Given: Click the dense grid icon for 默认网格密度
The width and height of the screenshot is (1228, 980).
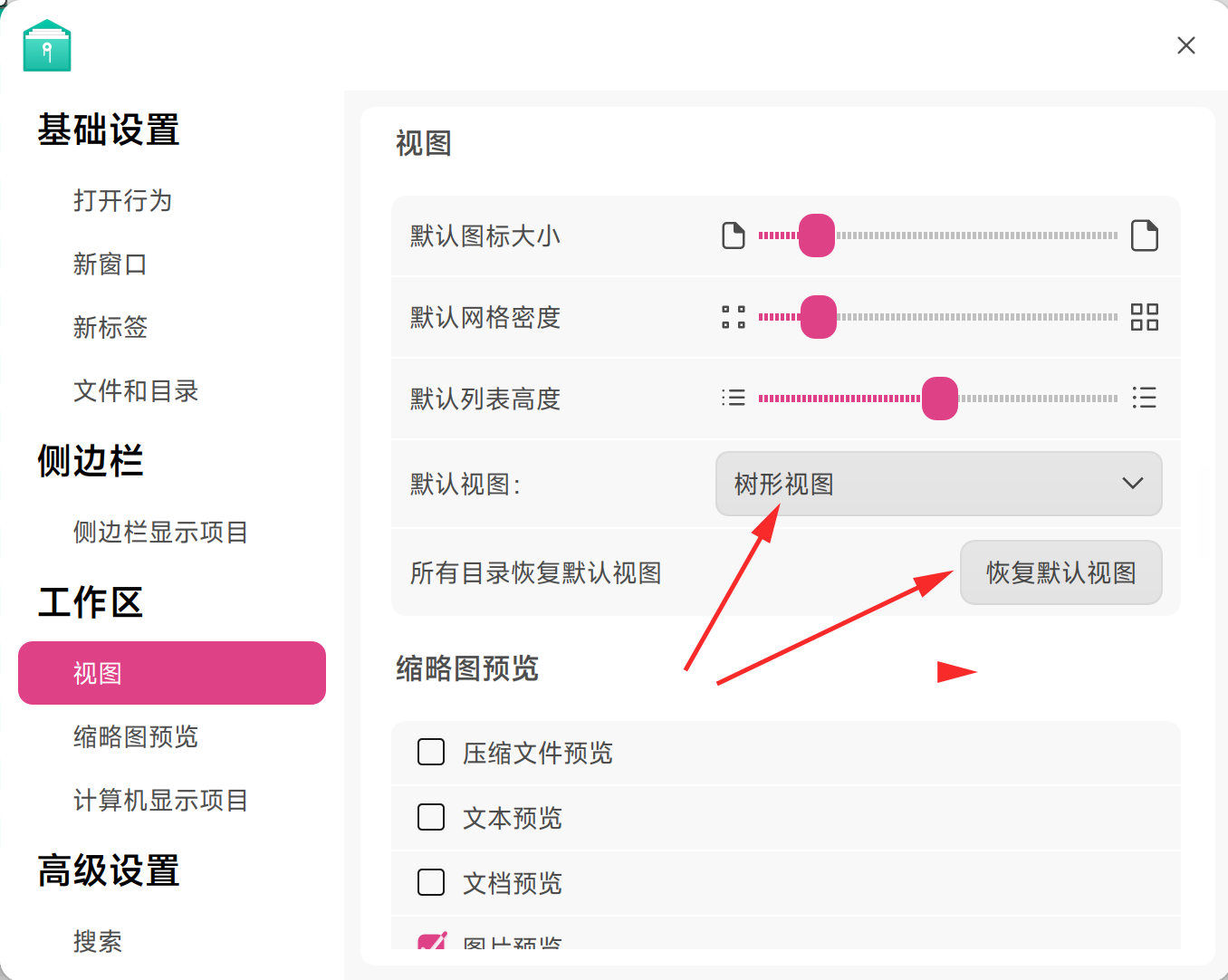Looking at the screenshot, I should click(1145, 317).
